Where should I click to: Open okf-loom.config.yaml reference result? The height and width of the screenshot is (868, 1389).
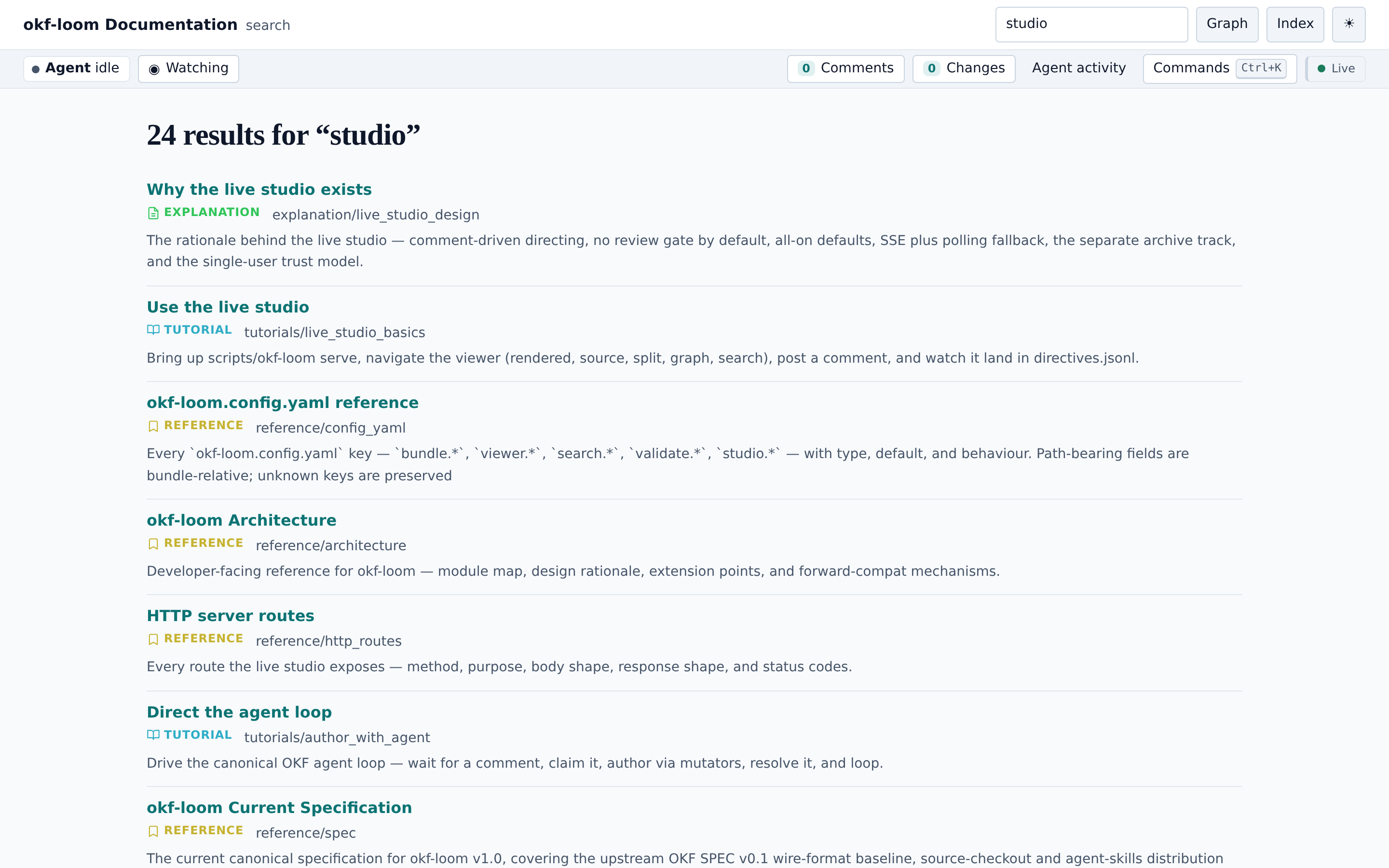point(283,403)
